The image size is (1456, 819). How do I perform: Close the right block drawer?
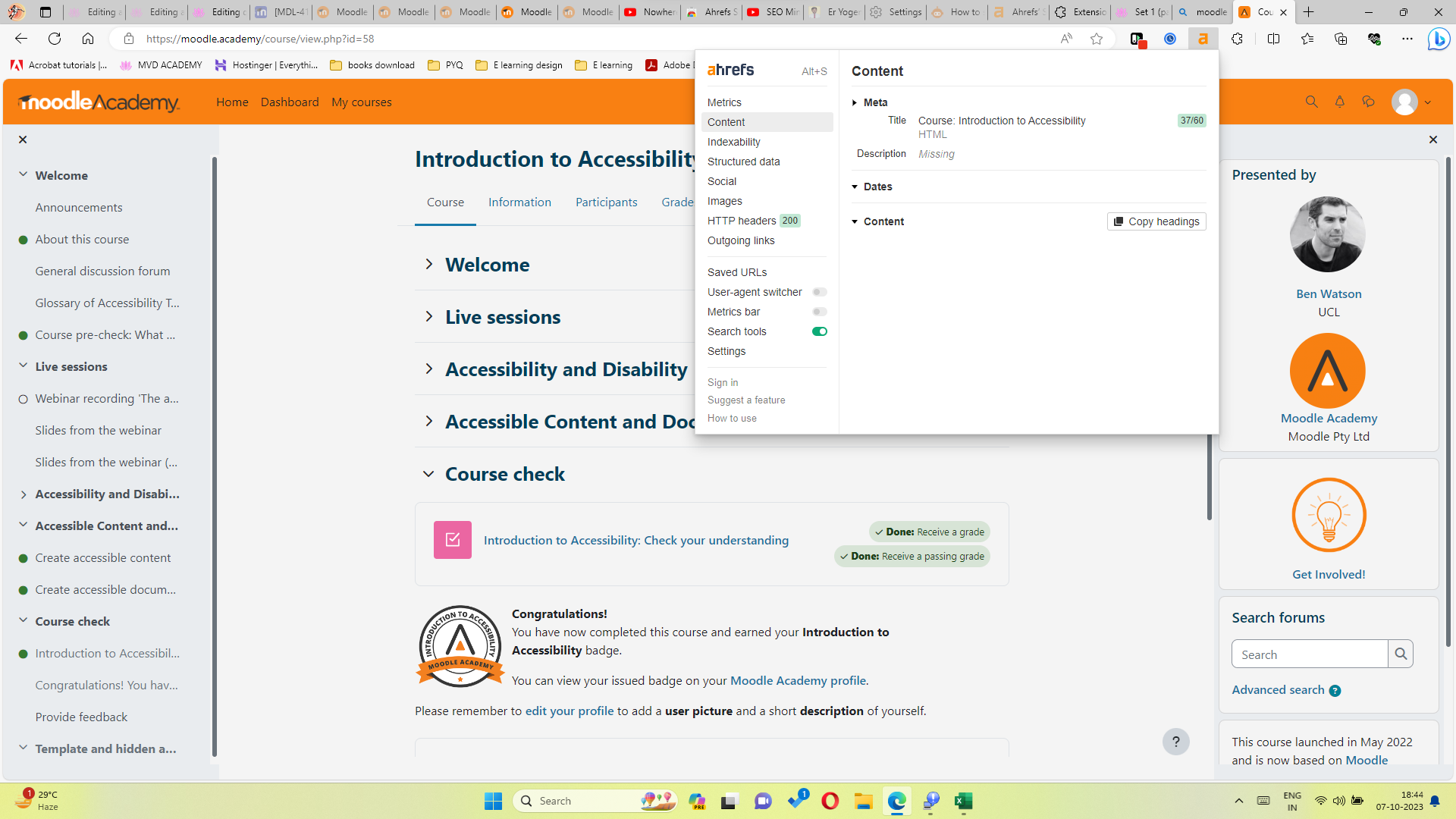click(x=1433, y=140)
